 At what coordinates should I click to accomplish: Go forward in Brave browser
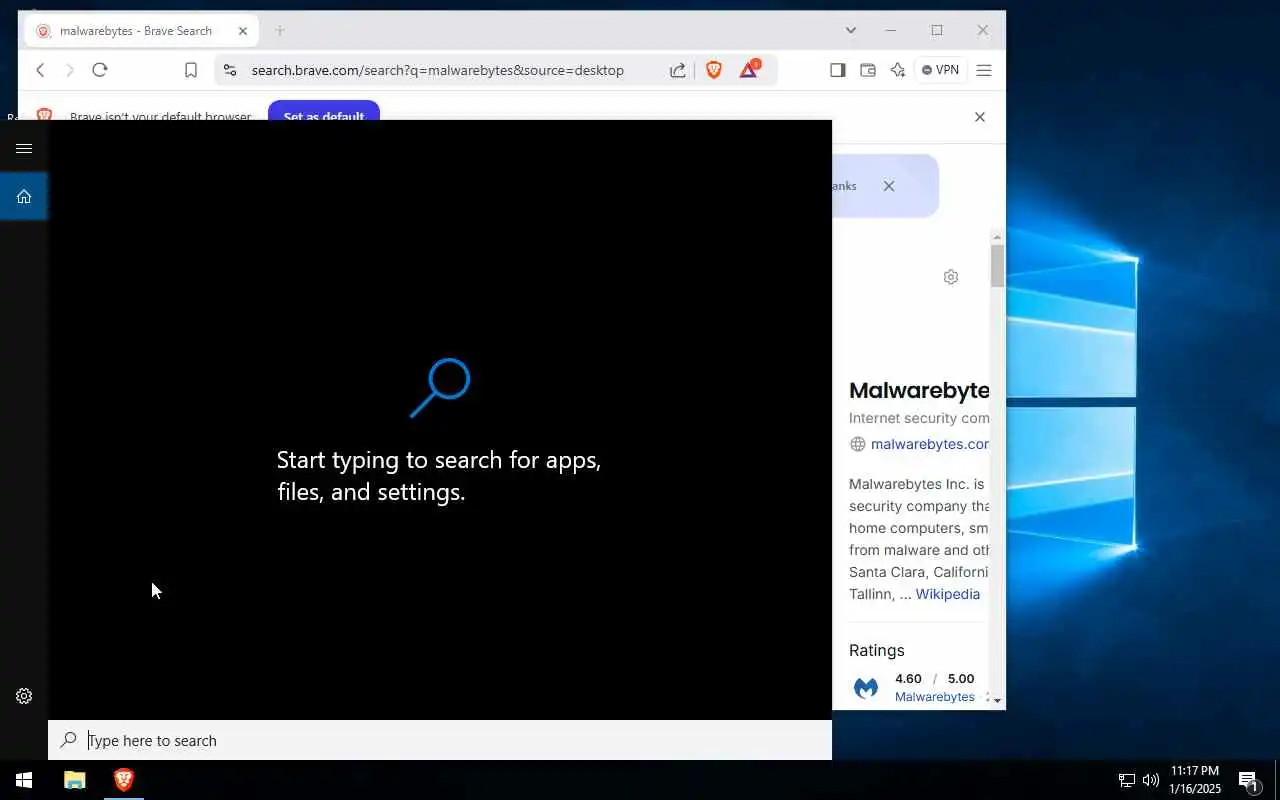click(x=69, y=70)
